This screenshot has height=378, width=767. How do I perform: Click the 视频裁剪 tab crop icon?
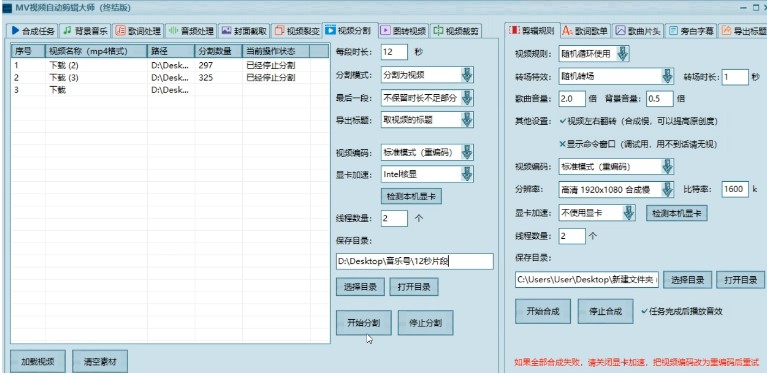pyautogui.click(x=439, y=31)
